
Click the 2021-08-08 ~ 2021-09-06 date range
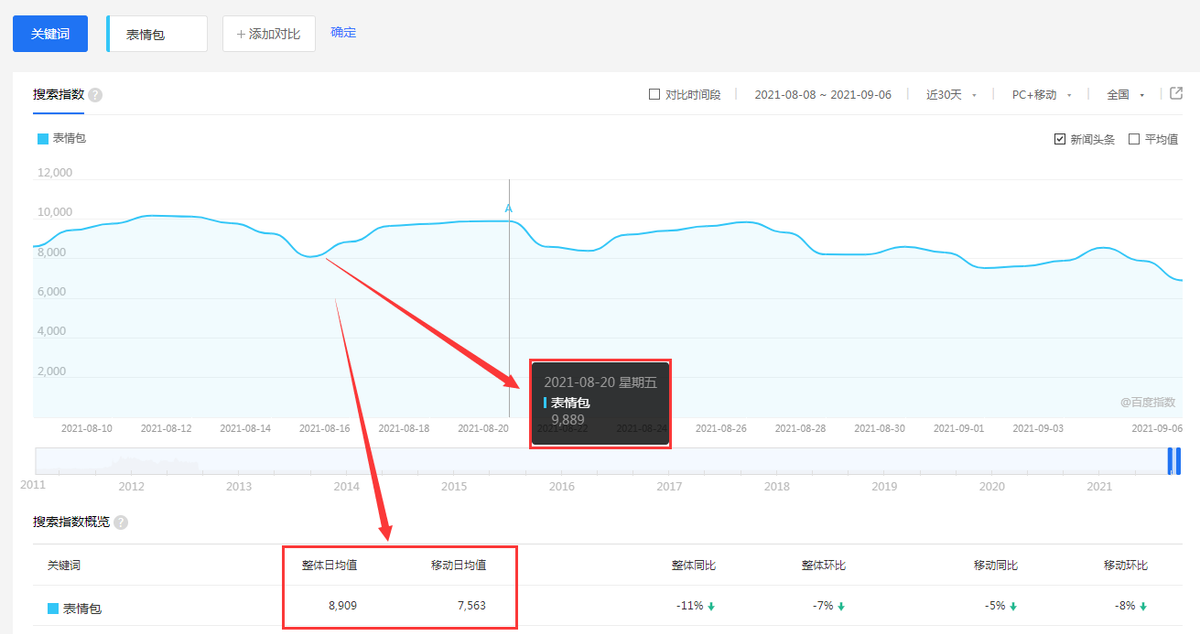click(822, 93)
